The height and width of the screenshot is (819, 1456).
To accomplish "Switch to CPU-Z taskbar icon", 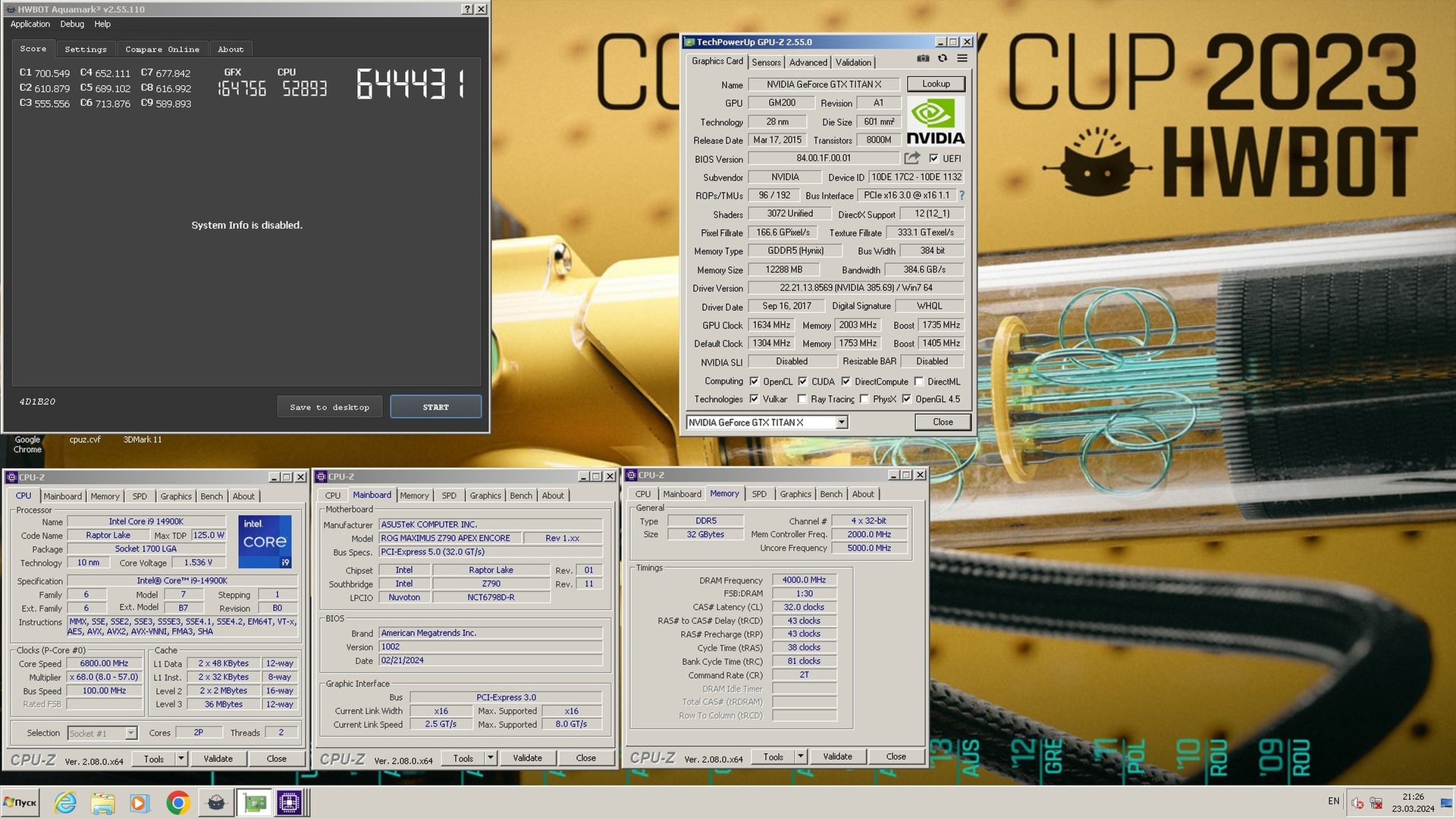I will point(290,802).
